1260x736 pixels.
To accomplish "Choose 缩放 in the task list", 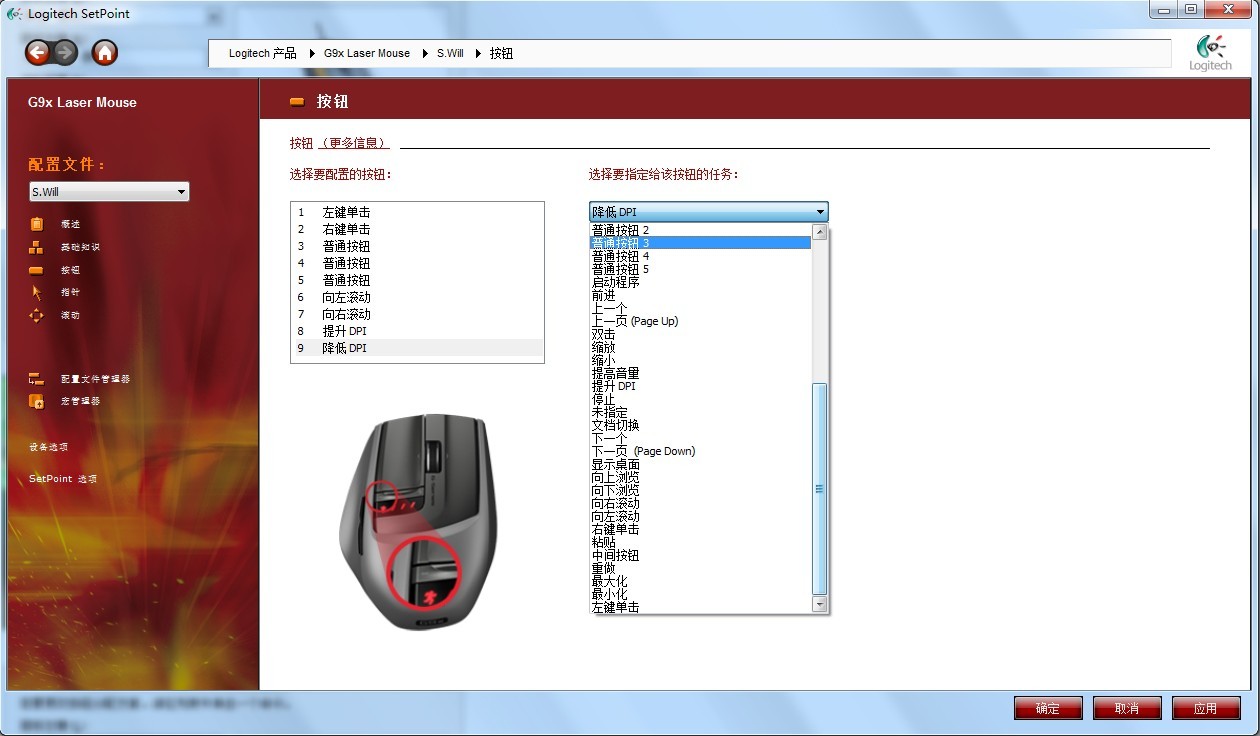I will (701, 347).
